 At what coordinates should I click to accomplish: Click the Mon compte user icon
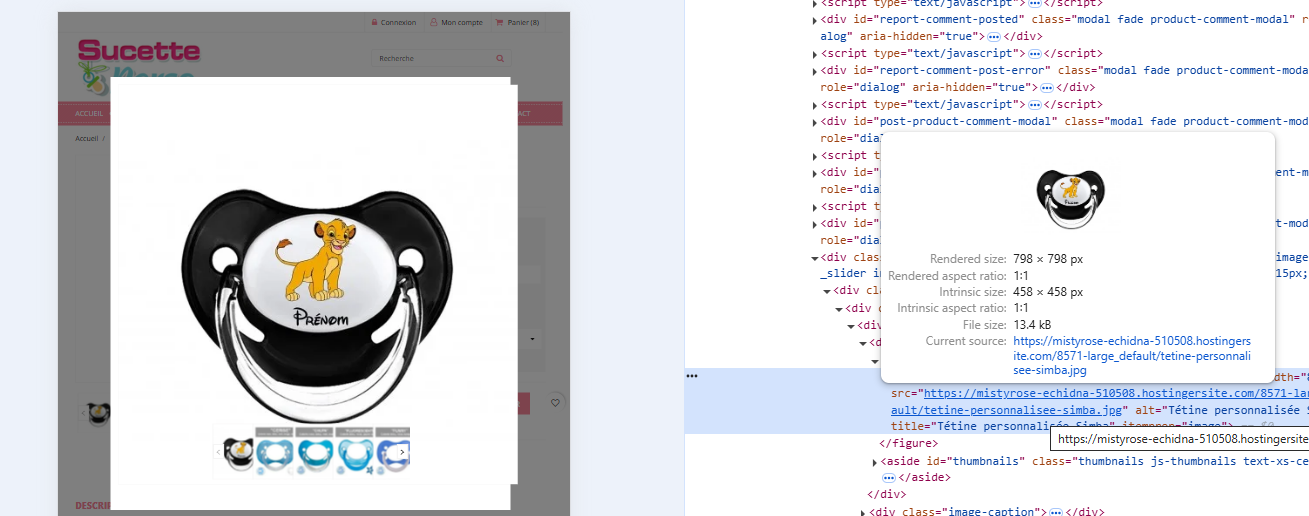tap(434, 22)
